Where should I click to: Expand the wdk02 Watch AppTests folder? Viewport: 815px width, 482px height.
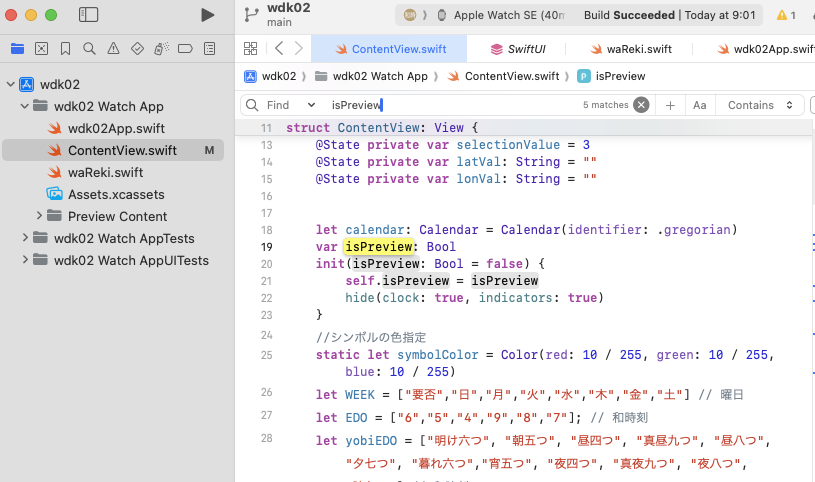pos(25,238)
